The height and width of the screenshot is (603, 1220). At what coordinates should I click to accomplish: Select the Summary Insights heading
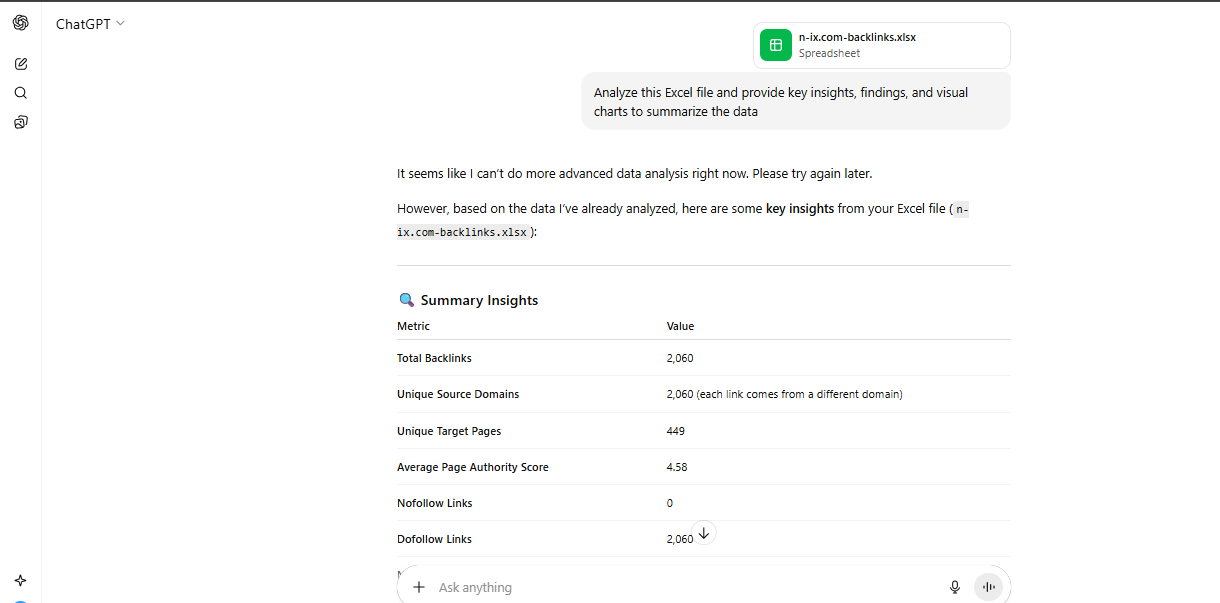(x=479, y=300)
